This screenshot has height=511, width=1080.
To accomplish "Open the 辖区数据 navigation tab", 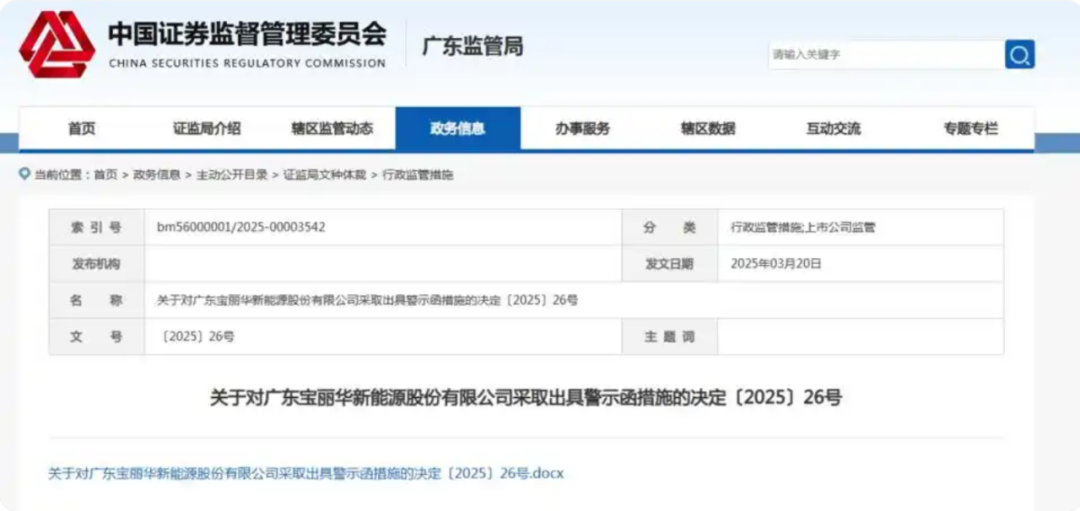I will (708, 128).
